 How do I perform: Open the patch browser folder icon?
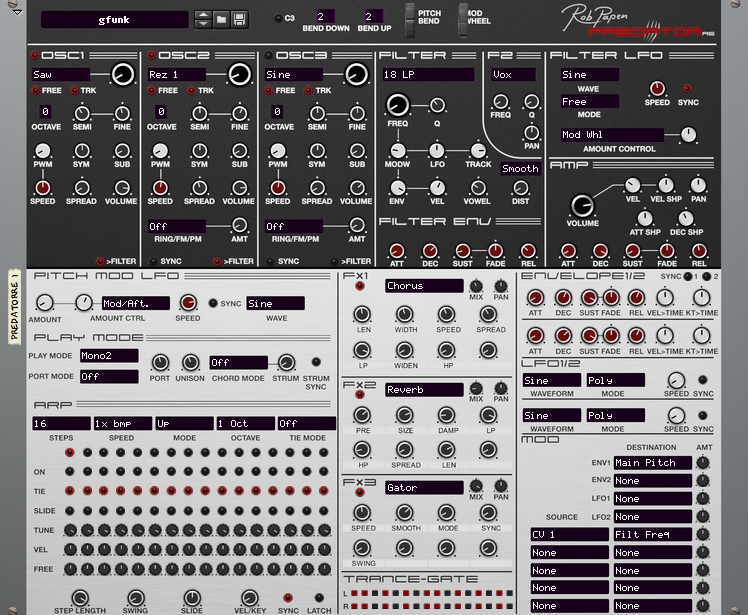[x=221, y=20]
